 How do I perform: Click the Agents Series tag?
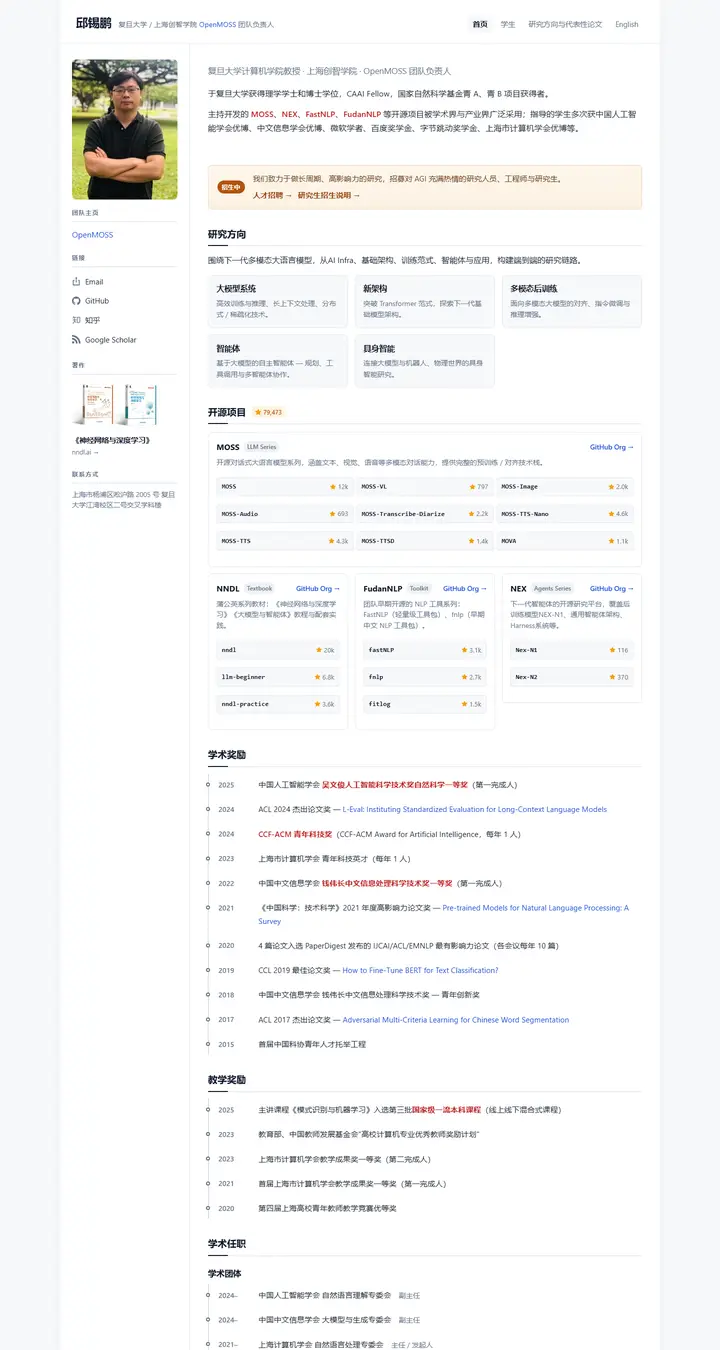(x=552, y=588)
